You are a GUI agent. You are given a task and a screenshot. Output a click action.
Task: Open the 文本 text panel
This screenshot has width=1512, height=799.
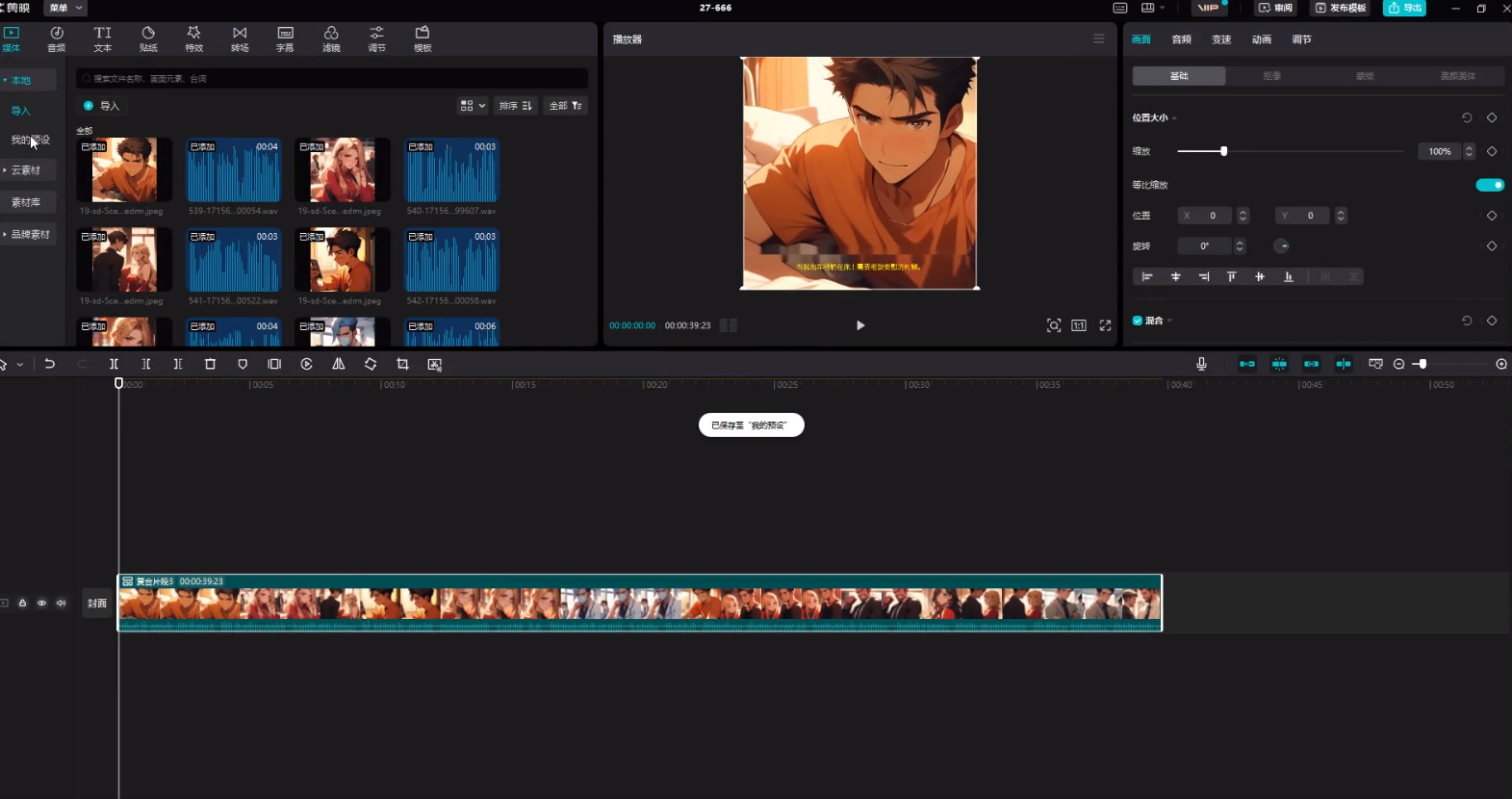(103, 39)
